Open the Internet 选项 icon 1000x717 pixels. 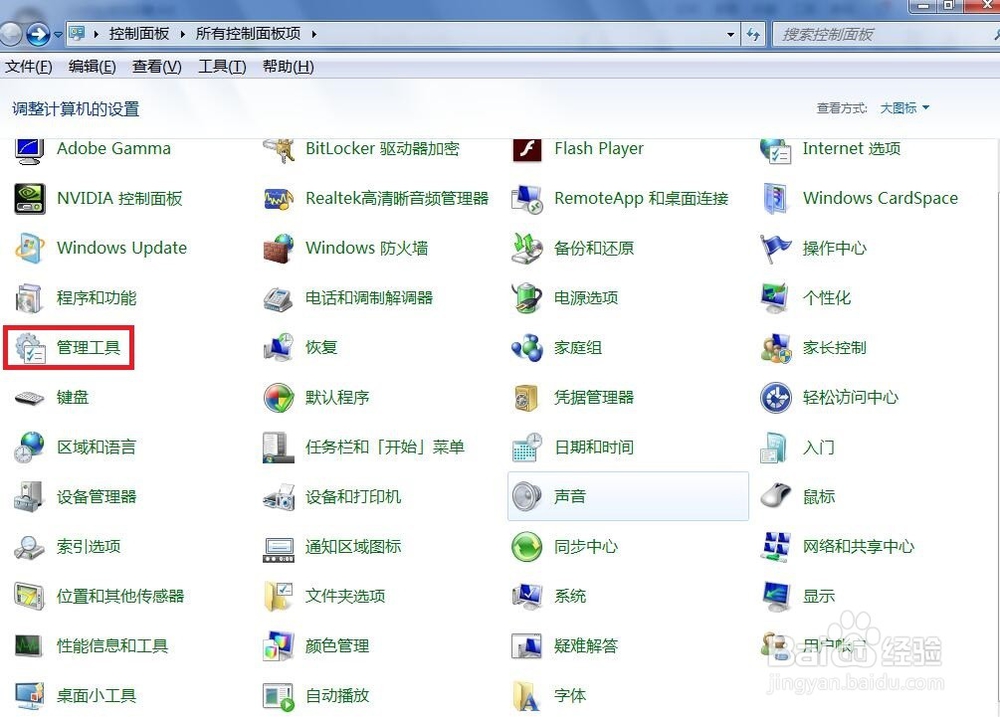click(x=776, y=151)
